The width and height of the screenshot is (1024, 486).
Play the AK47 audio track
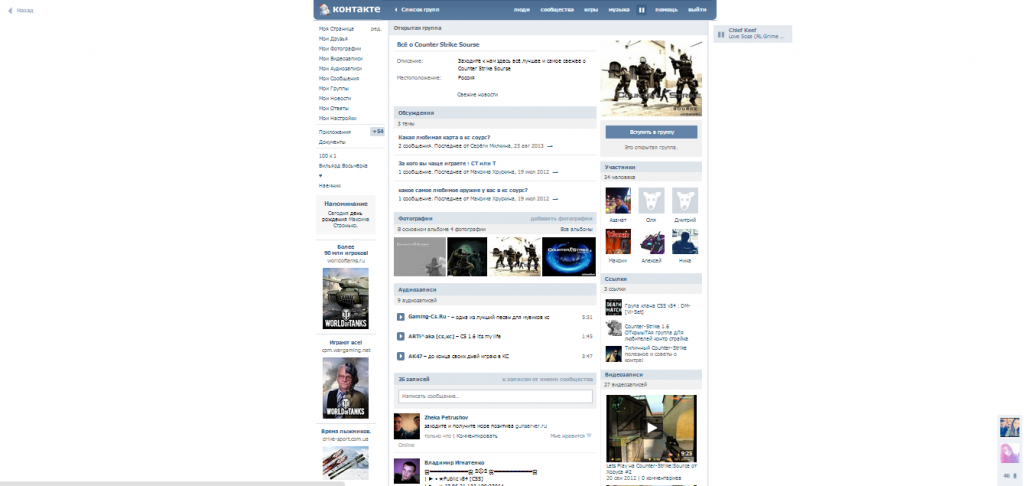(401, 356)
